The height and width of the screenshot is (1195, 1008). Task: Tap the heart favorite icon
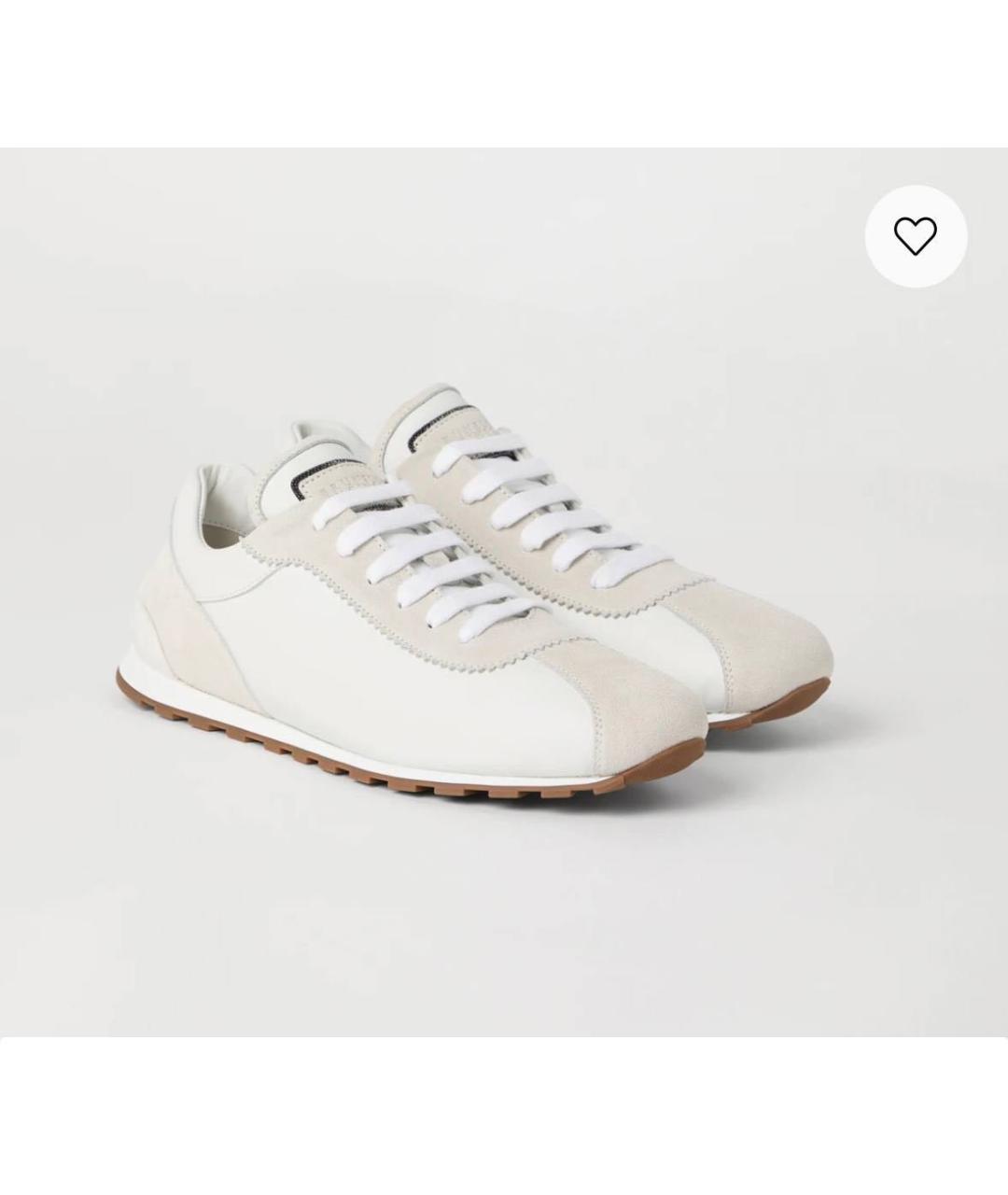coord(915,235)
